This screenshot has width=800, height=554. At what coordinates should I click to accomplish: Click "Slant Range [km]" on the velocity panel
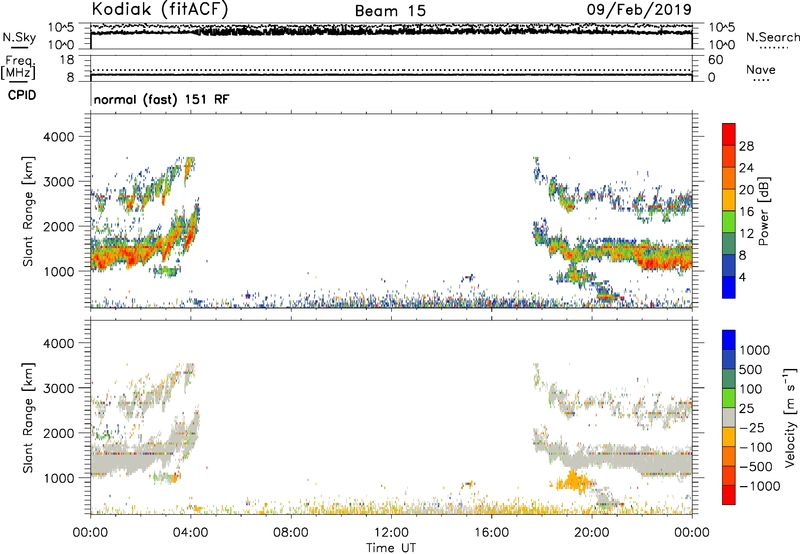[x=28, y=417]
